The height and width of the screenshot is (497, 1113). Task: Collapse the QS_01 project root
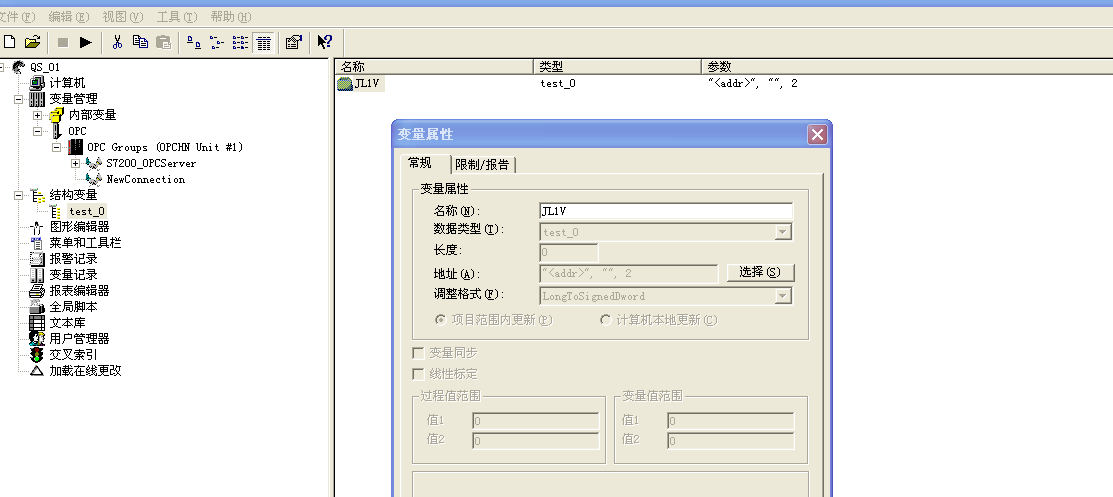(x=1, y=67)
